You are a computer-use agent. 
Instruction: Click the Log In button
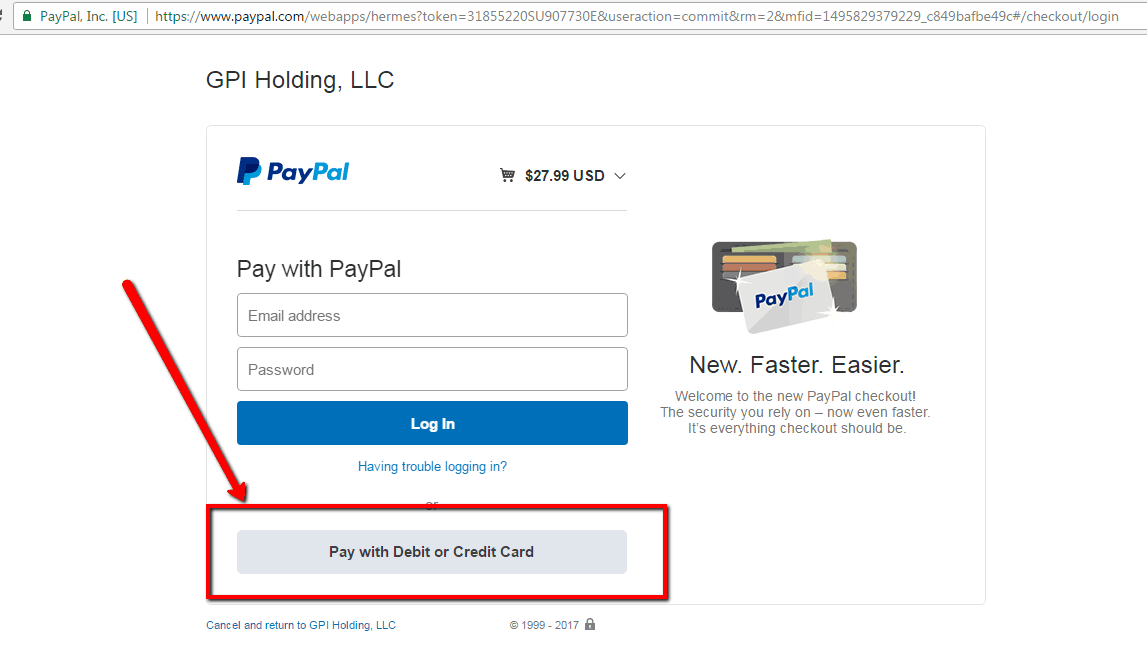pos(432,423)
